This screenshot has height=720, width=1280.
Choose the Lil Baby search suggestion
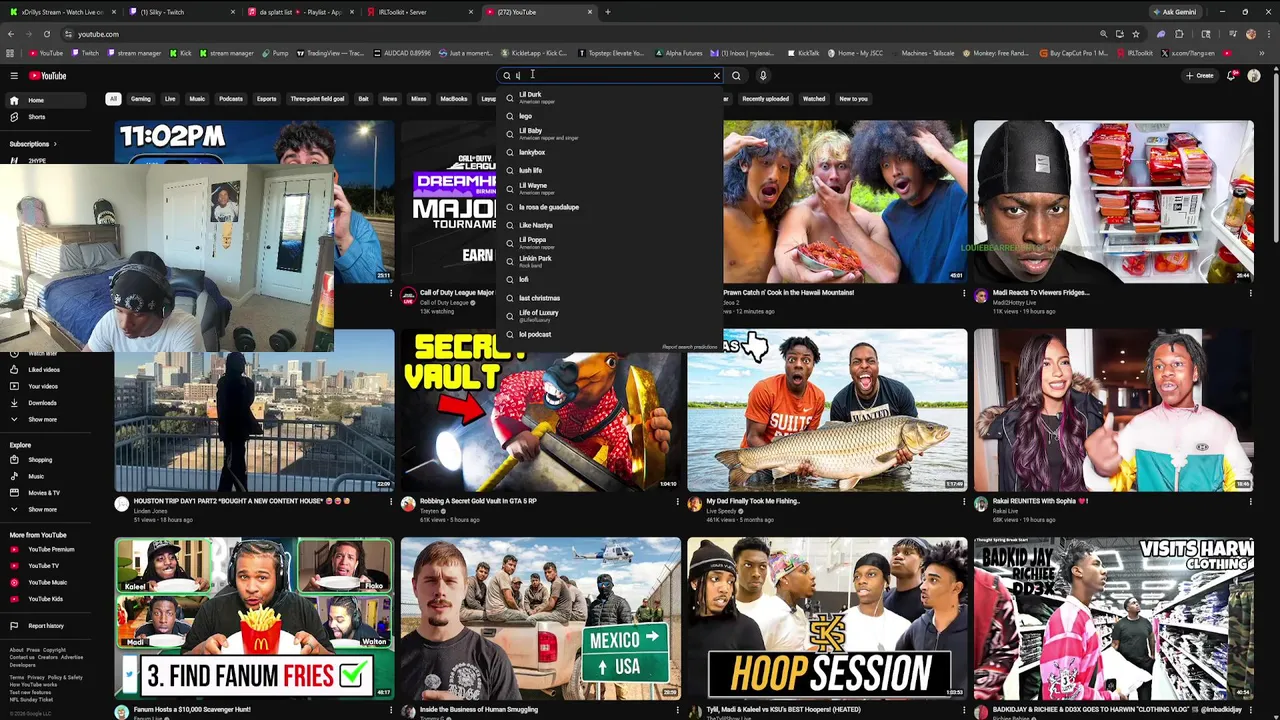[608, 134]
